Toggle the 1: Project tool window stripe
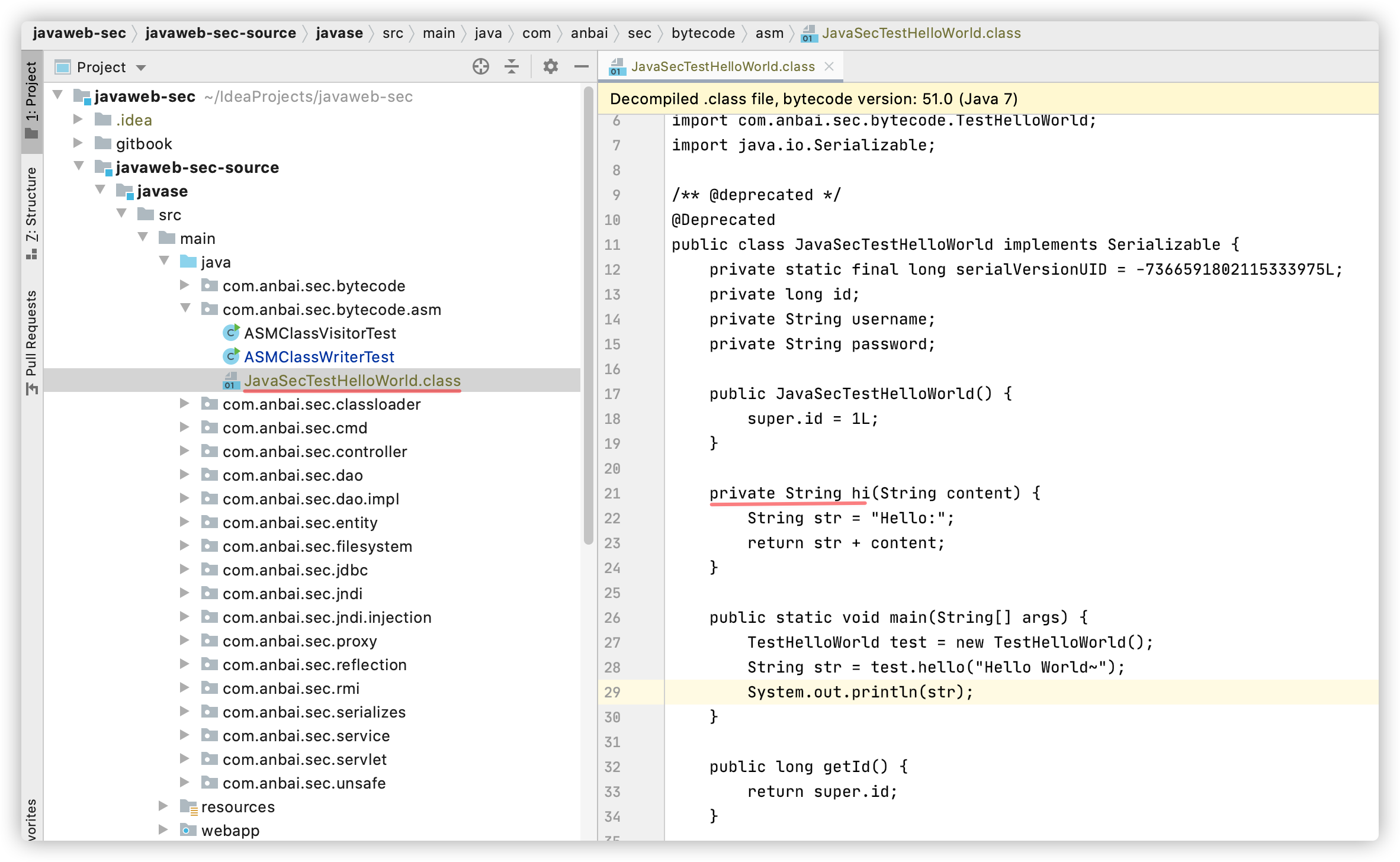Image resolution: width=1400 pixels, height=862 pixels. click(x=31, y=99)
